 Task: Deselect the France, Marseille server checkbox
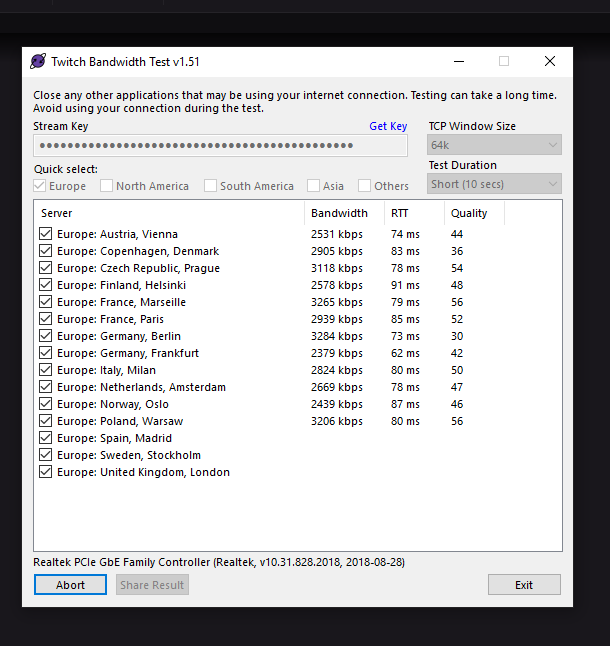tap(45, 302)
